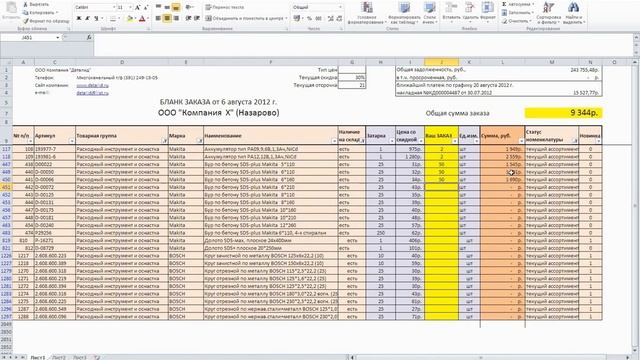This screenshot has width=640, height=360.
Task: Switch to the Лист3 sheet tab
Action: tap(80, 357)
